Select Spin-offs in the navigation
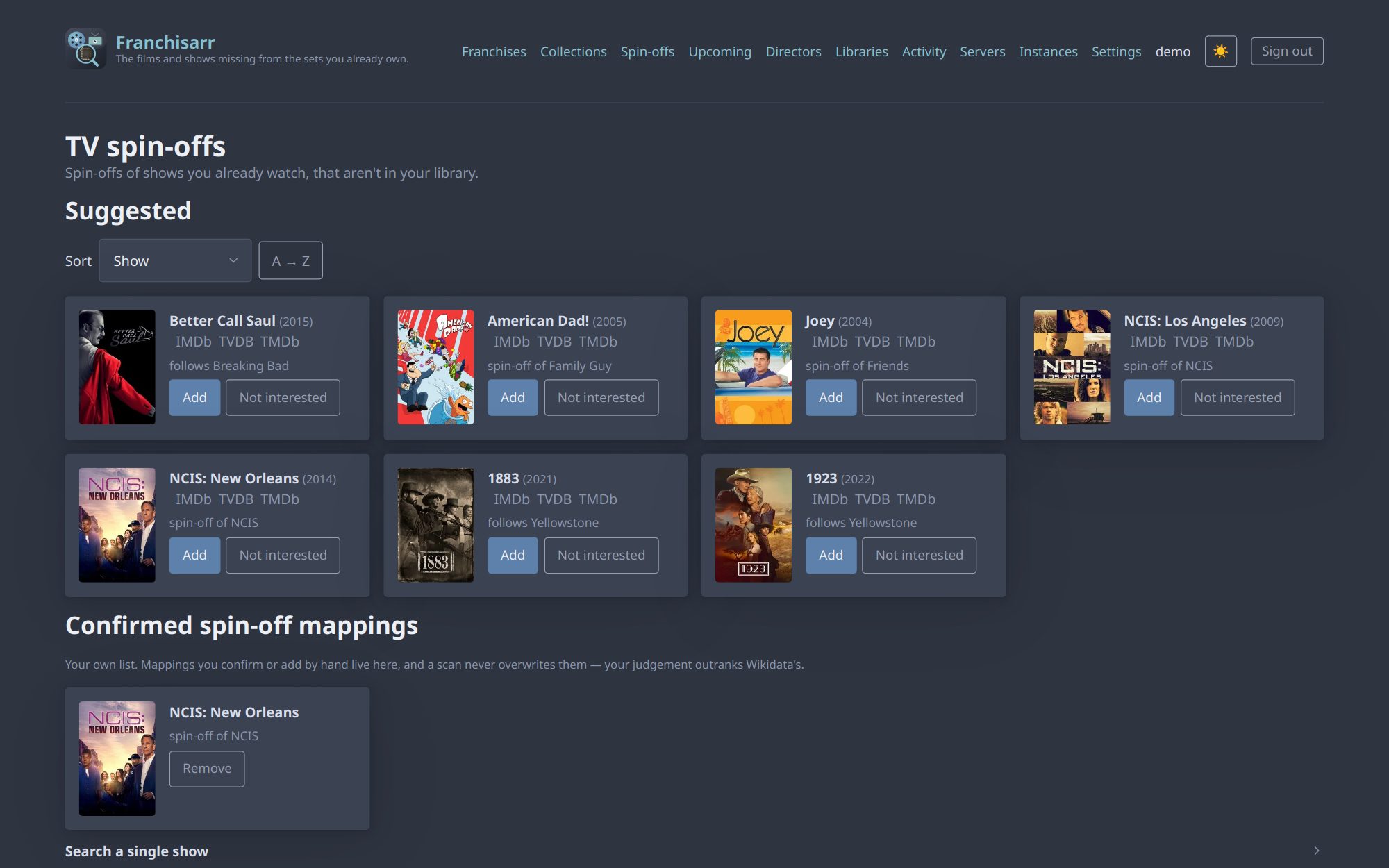This screenshot has height=868, width=1389. [647, 51]
